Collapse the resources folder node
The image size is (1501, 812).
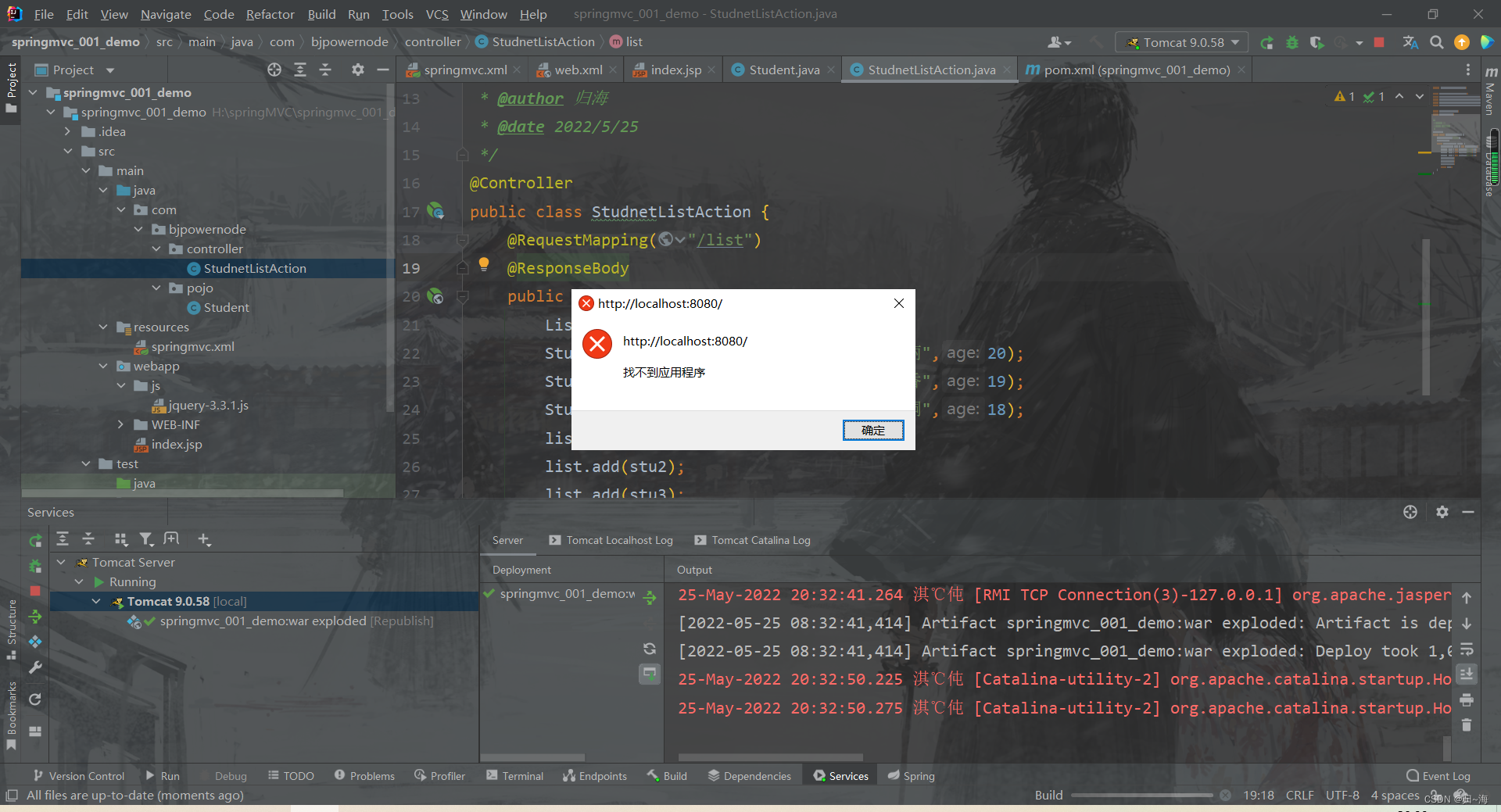pos(103,327)
